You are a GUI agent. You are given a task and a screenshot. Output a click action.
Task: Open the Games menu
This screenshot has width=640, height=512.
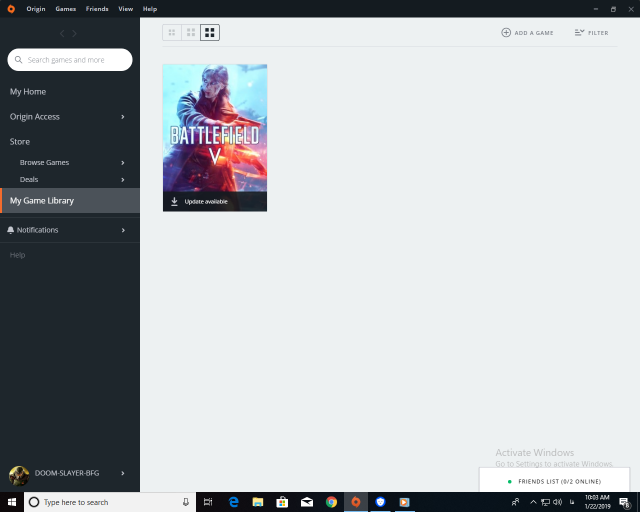click(x=65, y=8)
